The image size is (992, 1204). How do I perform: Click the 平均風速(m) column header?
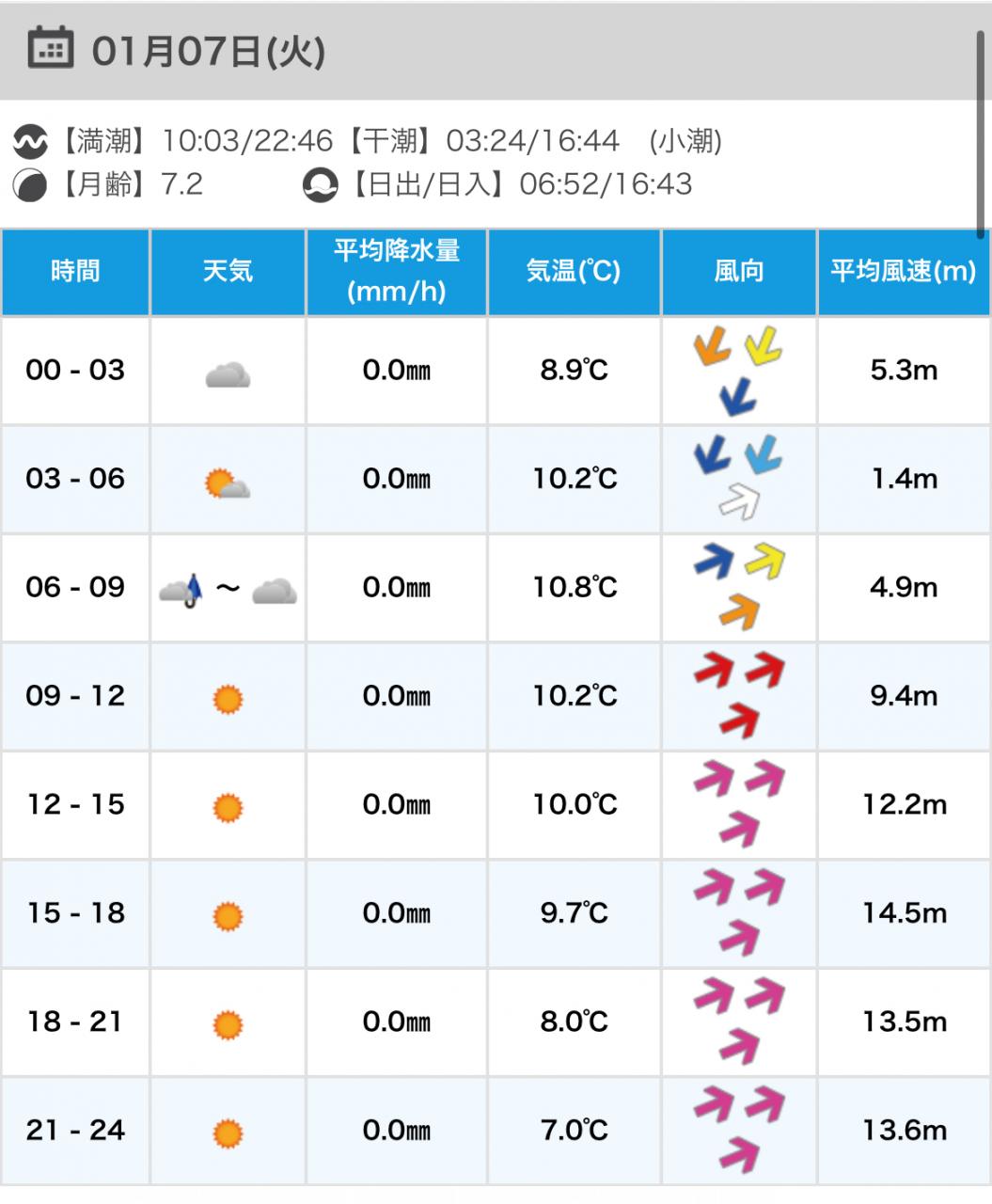904,272
